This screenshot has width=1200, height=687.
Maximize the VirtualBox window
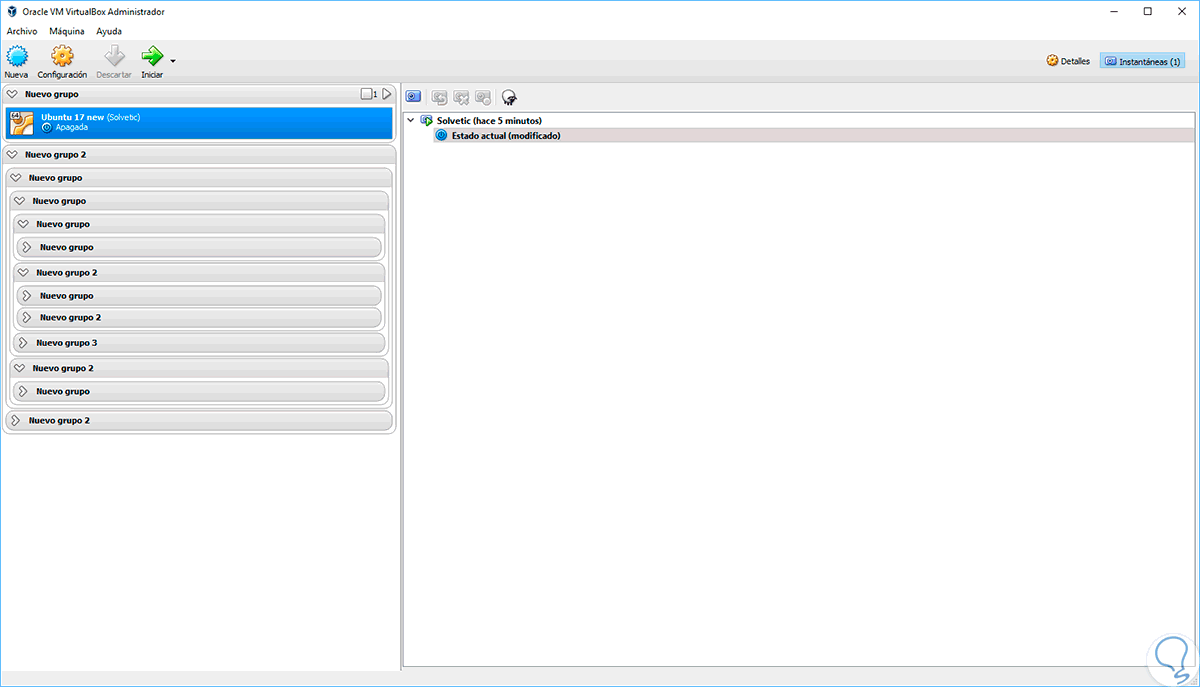[x=1147, y=11]
